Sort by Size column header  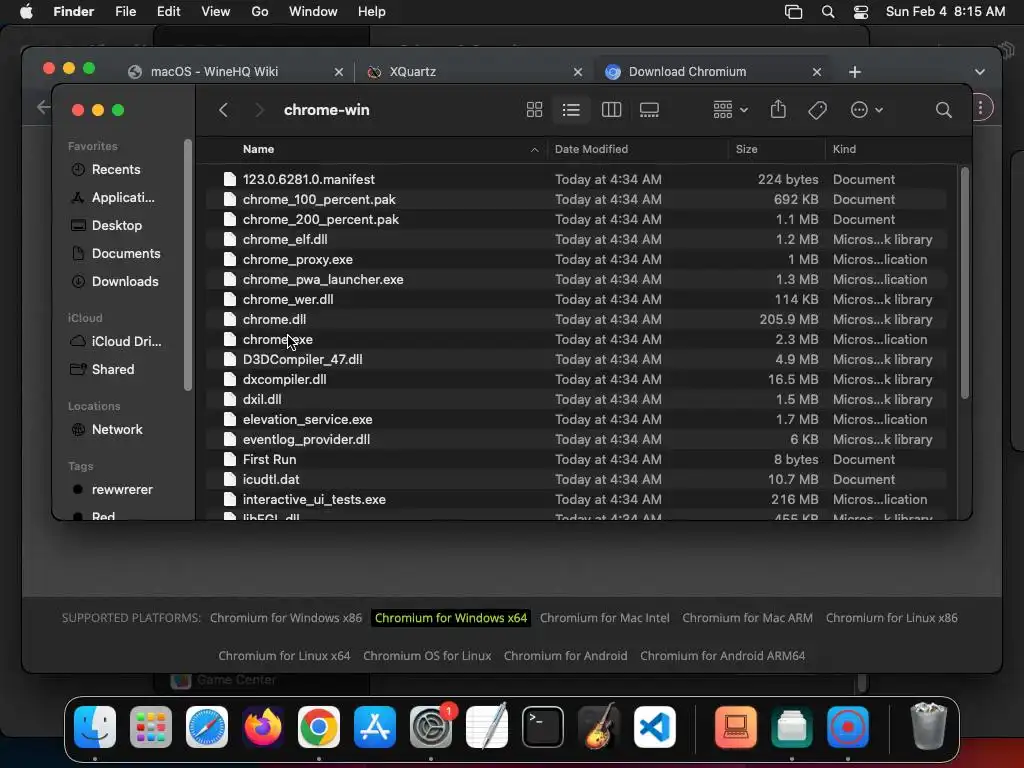tap(746, 149)
